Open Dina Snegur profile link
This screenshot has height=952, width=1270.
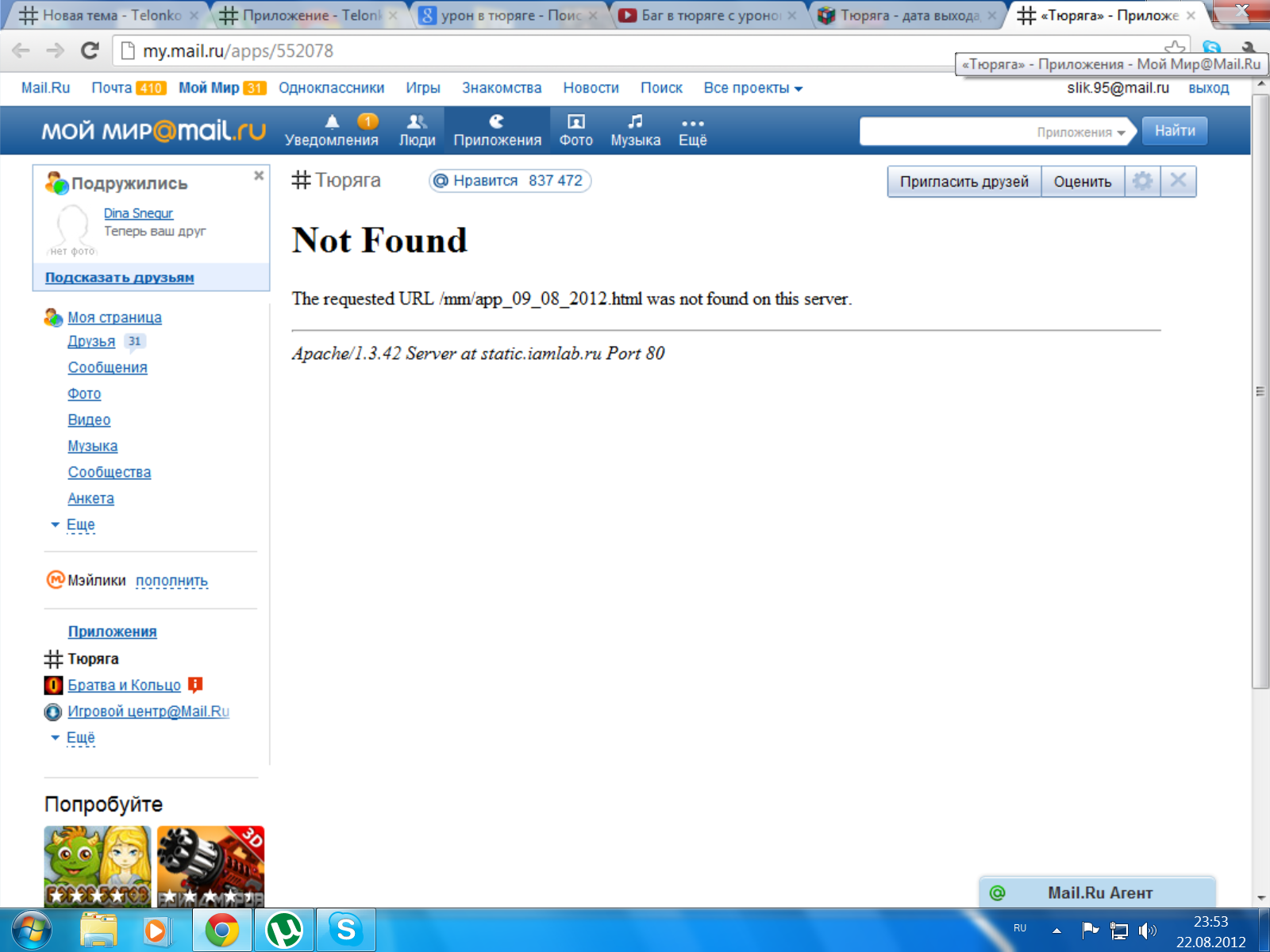tap(138, 213)
